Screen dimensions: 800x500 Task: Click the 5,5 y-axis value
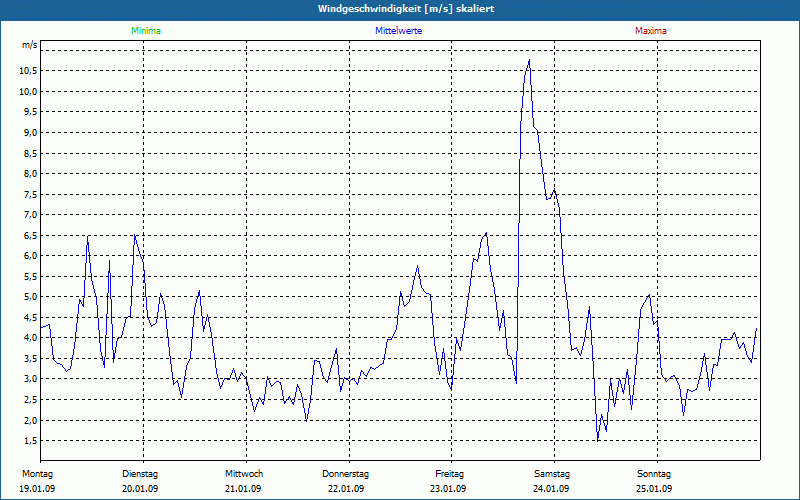tap(30, 277)
